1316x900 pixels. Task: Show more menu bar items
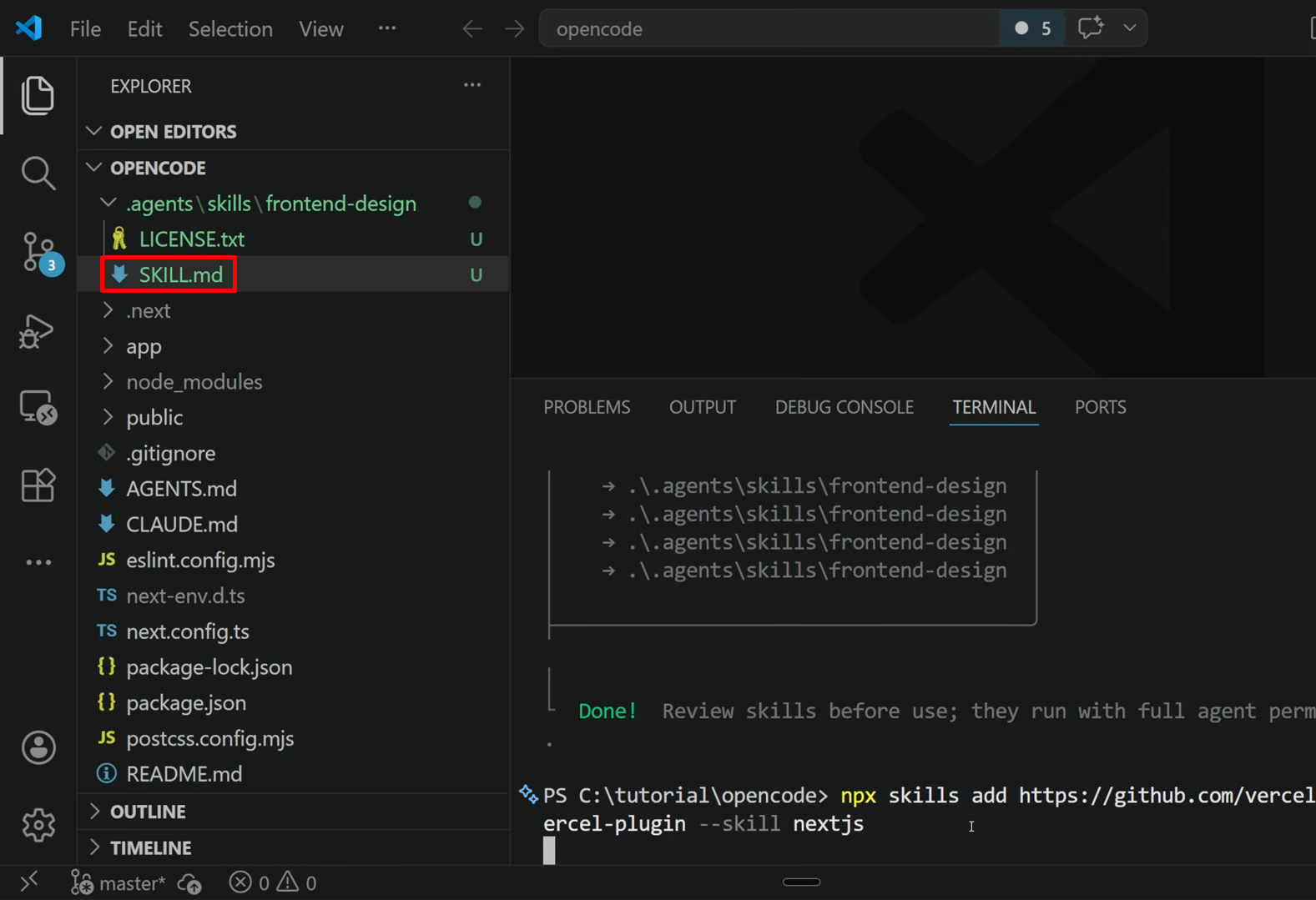[387, 28]
